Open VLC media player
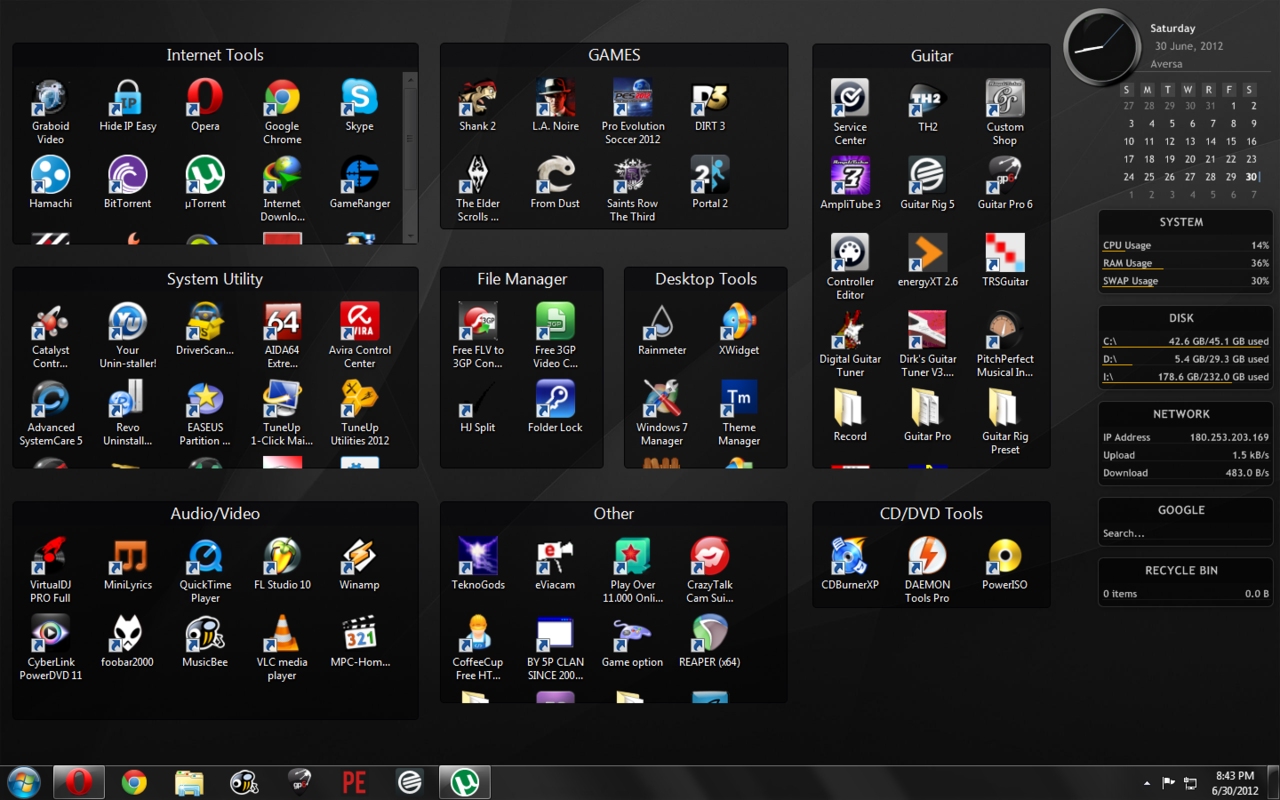The image size is (1280, 800). pyautogui.click(x=282, y=648)
